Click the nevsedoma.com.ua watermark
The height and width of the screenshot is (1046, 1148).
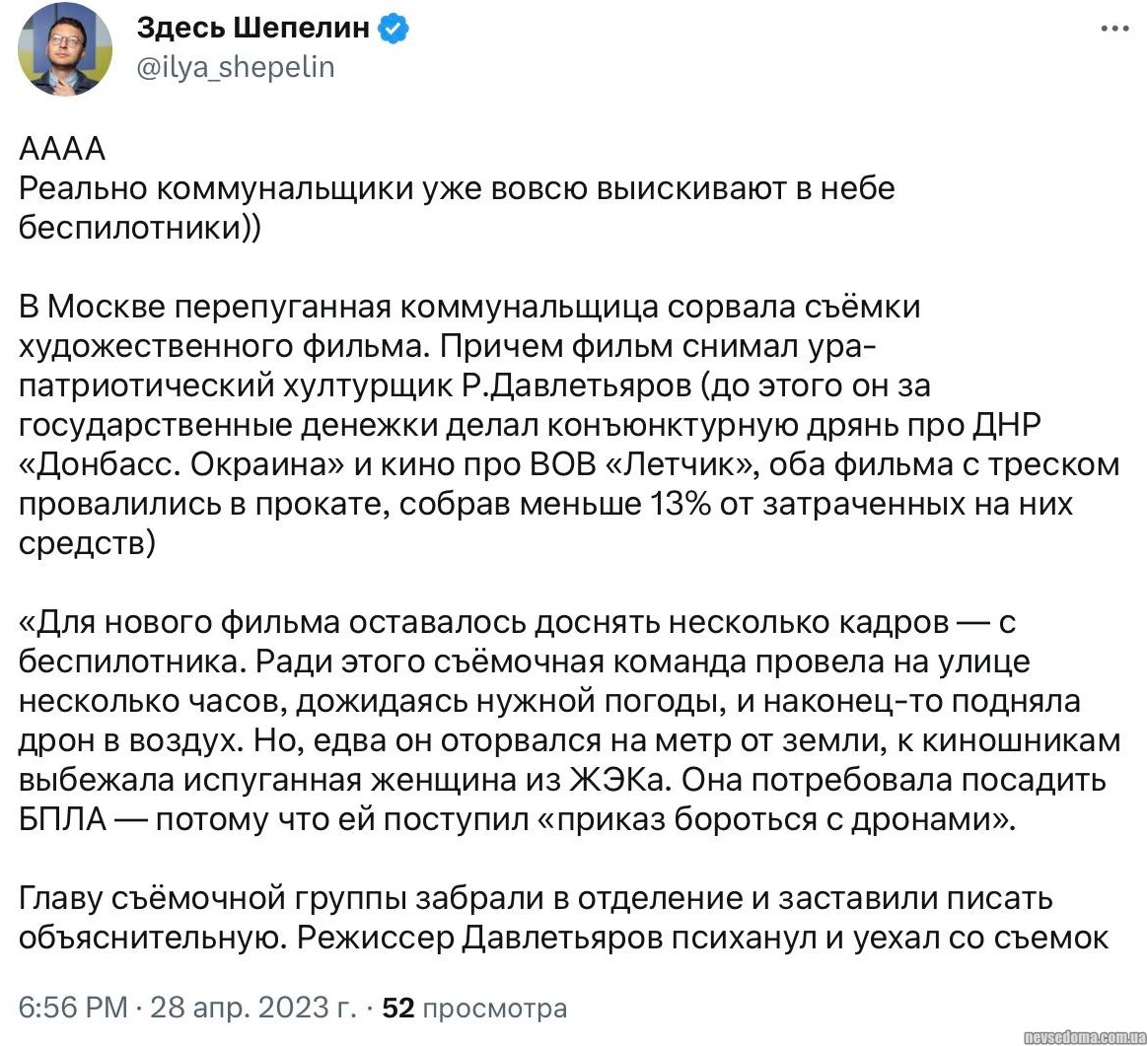(1083, 1037)
